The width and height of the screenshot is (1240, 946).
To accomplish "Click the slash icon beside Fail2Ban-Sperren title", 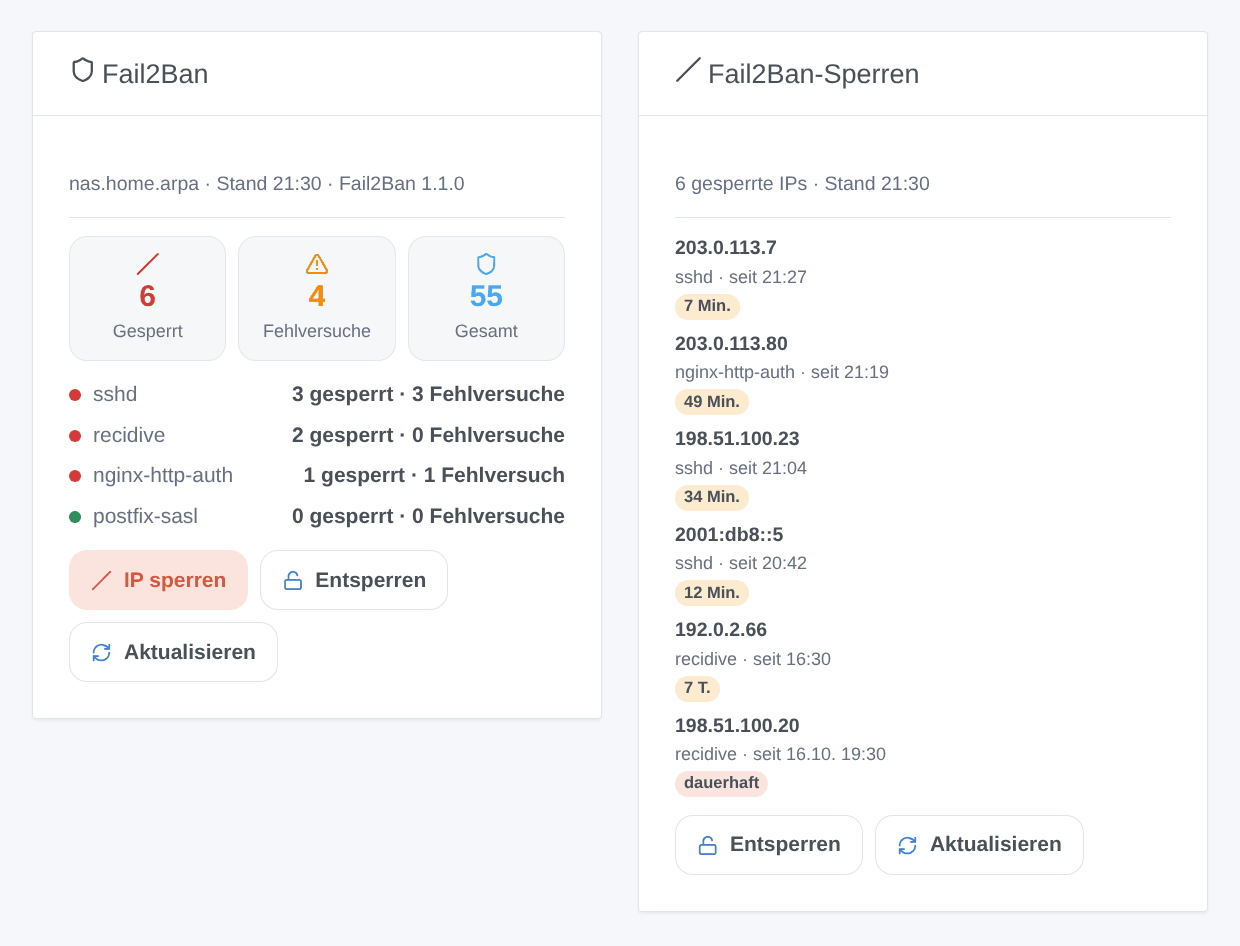I will [688, 70].
